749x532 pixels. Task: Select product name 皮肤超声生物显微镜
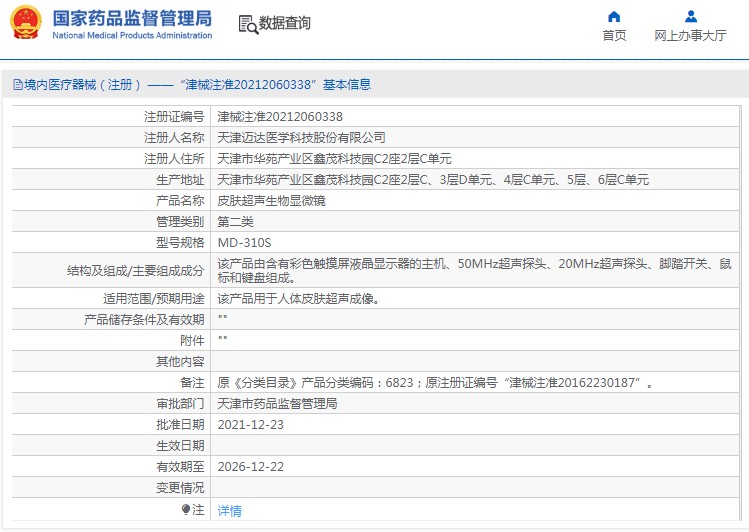tap(271, 201)
